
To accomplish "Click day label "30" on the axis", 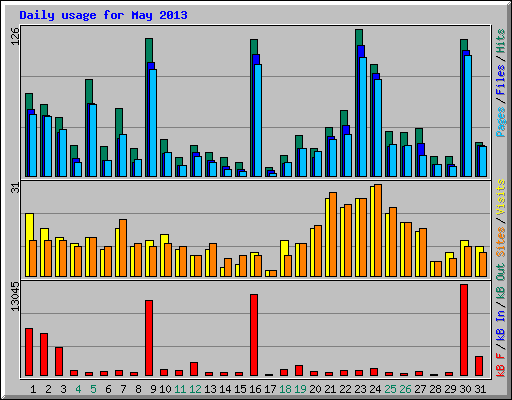I will [465, 389].
